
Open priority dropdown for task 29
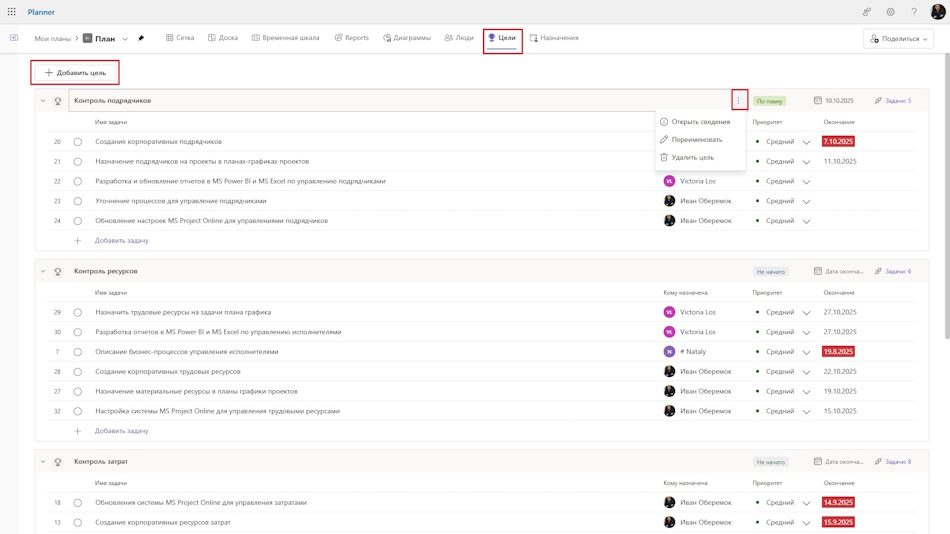(806, 313)
